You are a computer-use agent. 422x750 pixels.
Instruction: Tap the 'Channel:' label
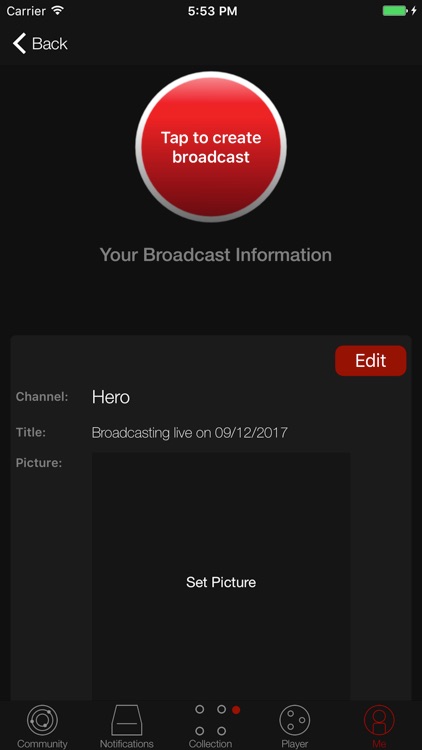42,397
